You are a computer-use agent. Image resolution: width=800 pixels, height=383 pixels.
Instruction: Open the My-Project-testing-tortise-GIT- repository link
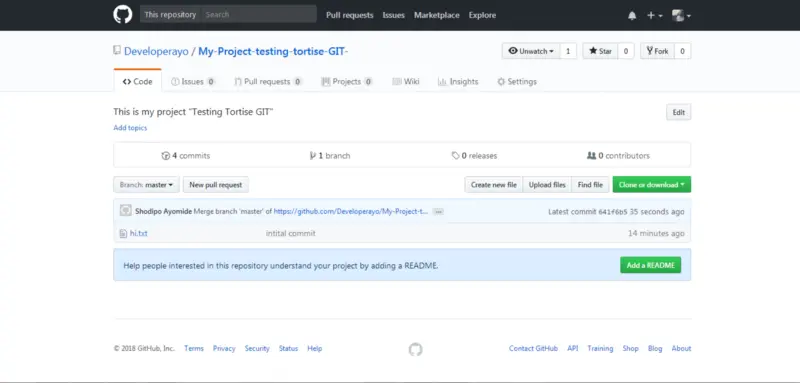tap(273, 52)
